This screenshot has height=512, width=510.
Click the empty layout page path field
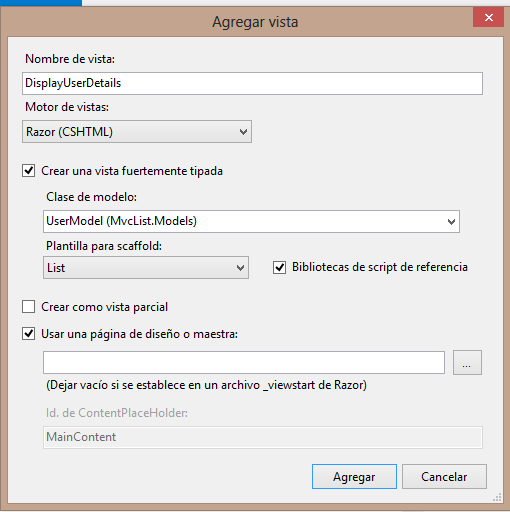[x=244, y=362]
